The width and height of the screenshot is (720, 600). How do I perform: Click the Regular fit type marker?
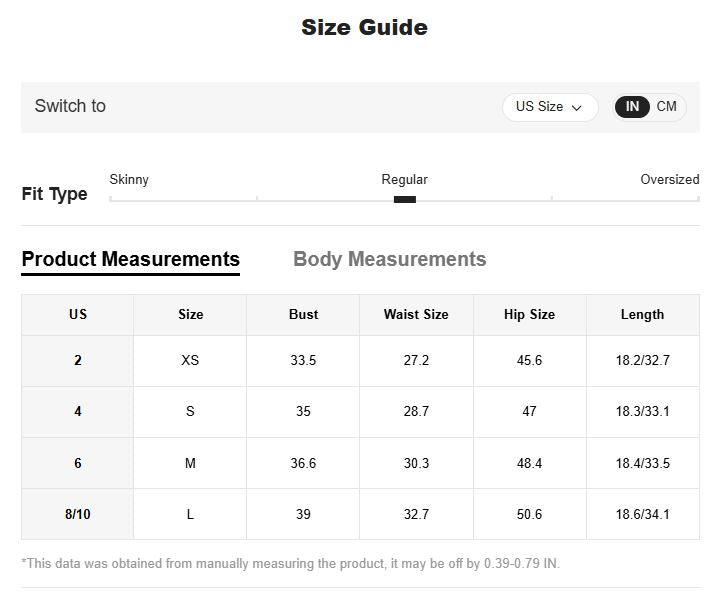click(x=404, y=199)
